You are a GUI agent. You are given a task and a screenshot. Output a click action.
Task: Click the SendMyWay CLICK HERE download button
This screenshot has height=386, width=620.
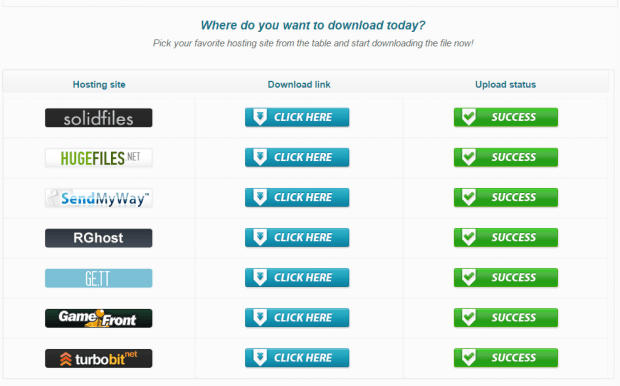297,197
